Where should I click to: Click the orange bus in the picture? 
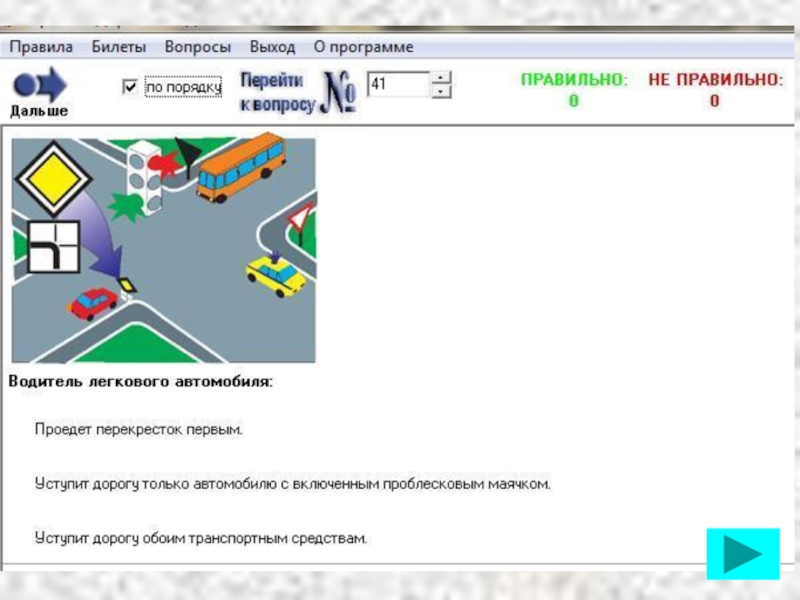(240, 167)
